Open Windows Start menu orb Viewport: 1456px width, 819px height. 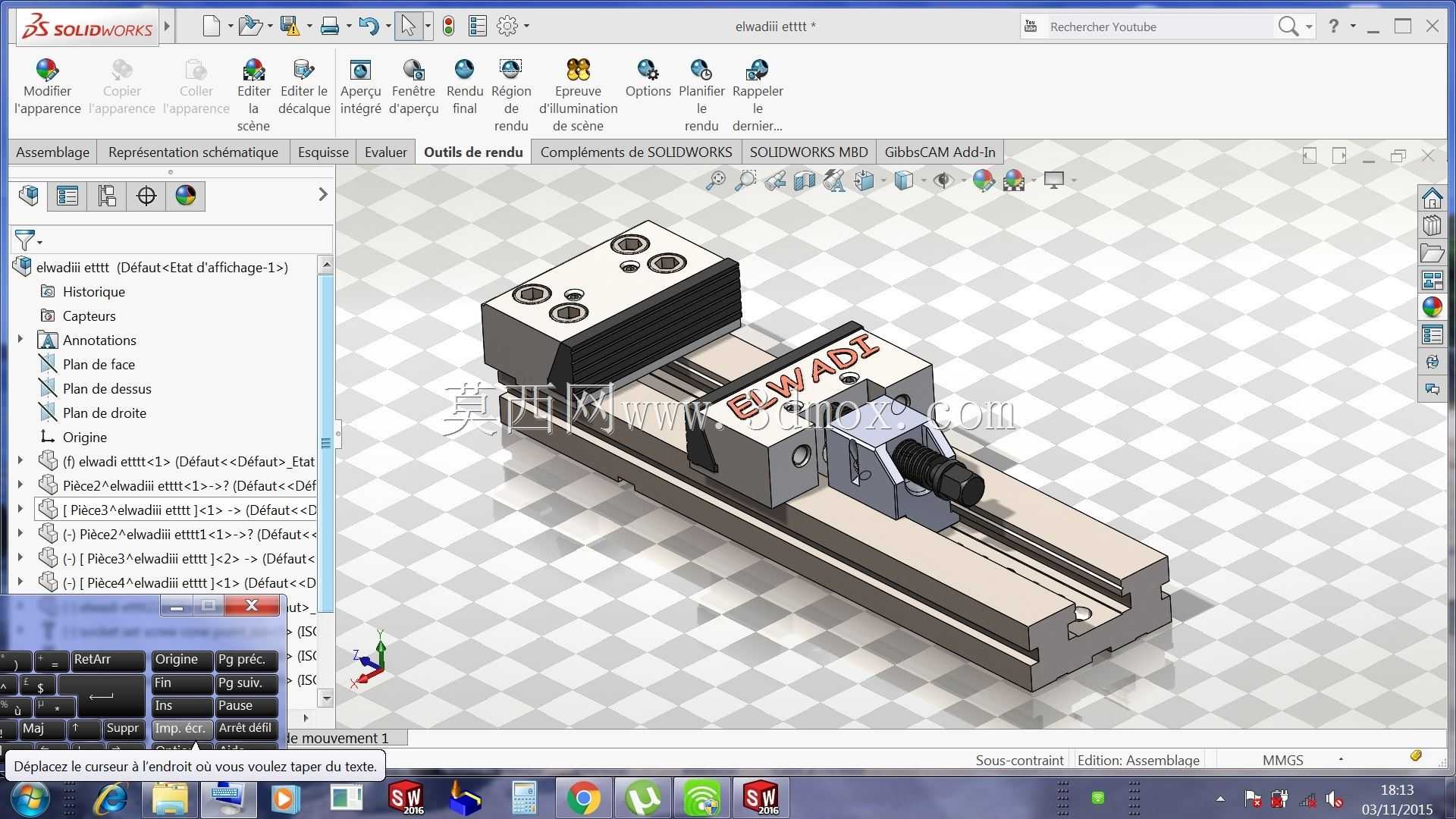(30, 799)
